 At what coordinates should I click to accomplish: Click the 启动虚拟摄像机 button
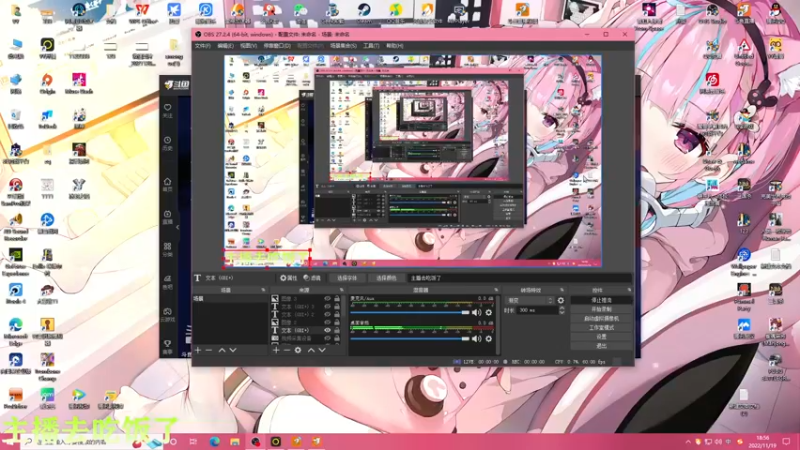coord(601,318)
